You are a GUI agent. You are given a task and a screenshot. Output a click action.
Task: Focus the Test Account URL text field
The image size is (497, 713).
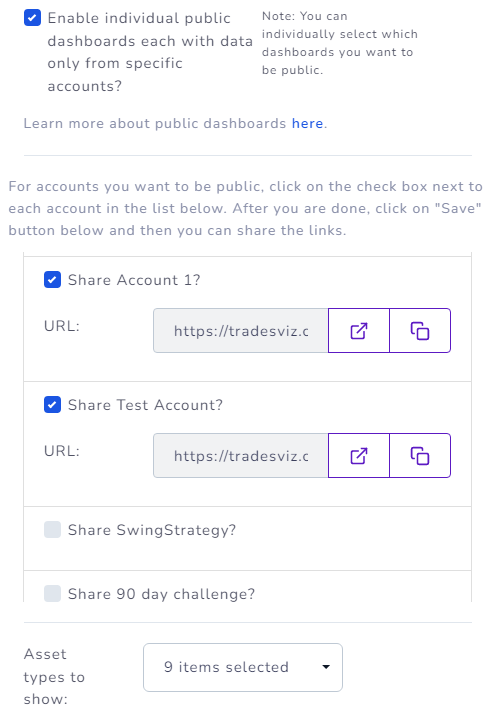(241, 456)
